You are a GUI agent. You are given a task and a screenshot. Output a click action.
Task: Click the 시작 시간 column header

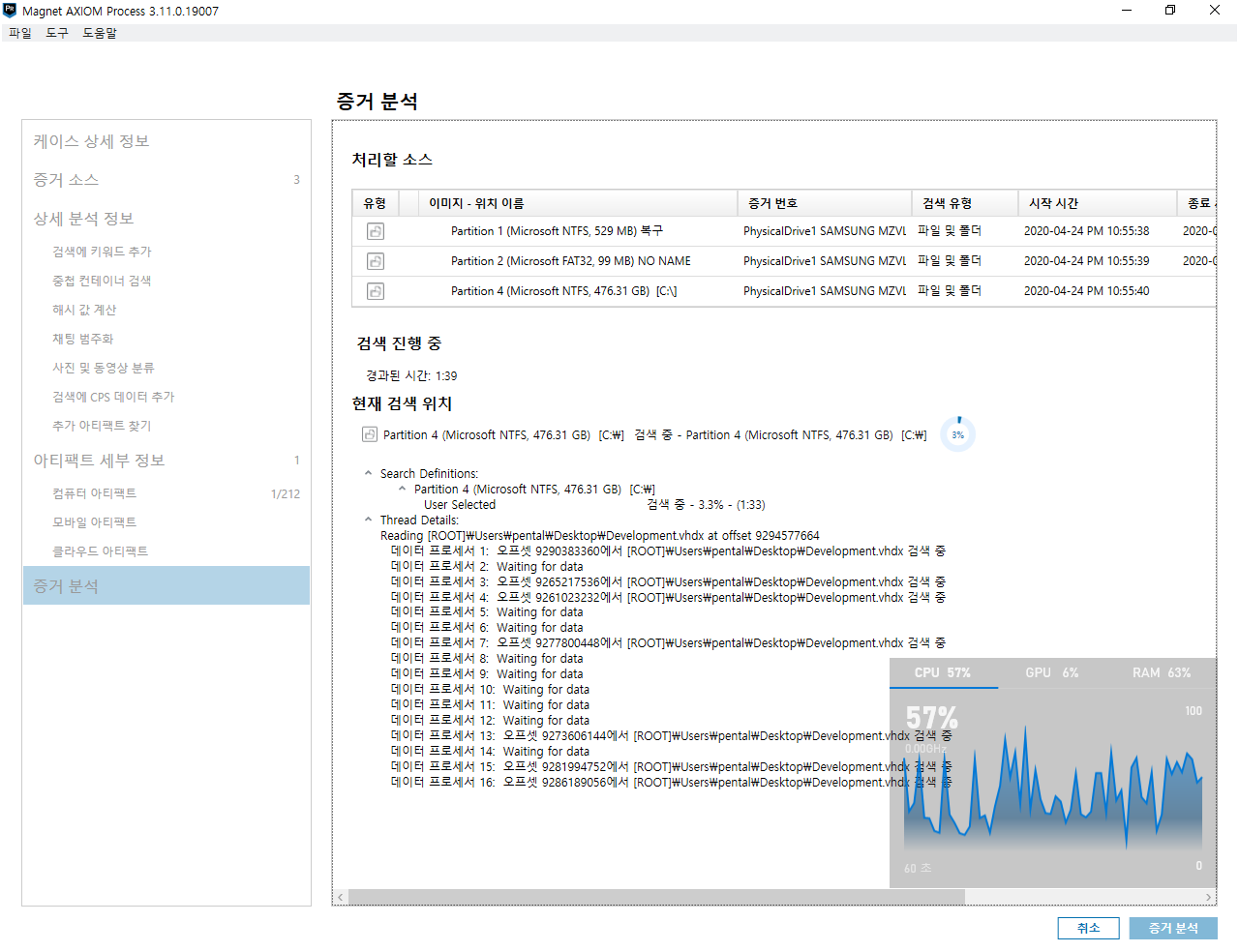1098,203
